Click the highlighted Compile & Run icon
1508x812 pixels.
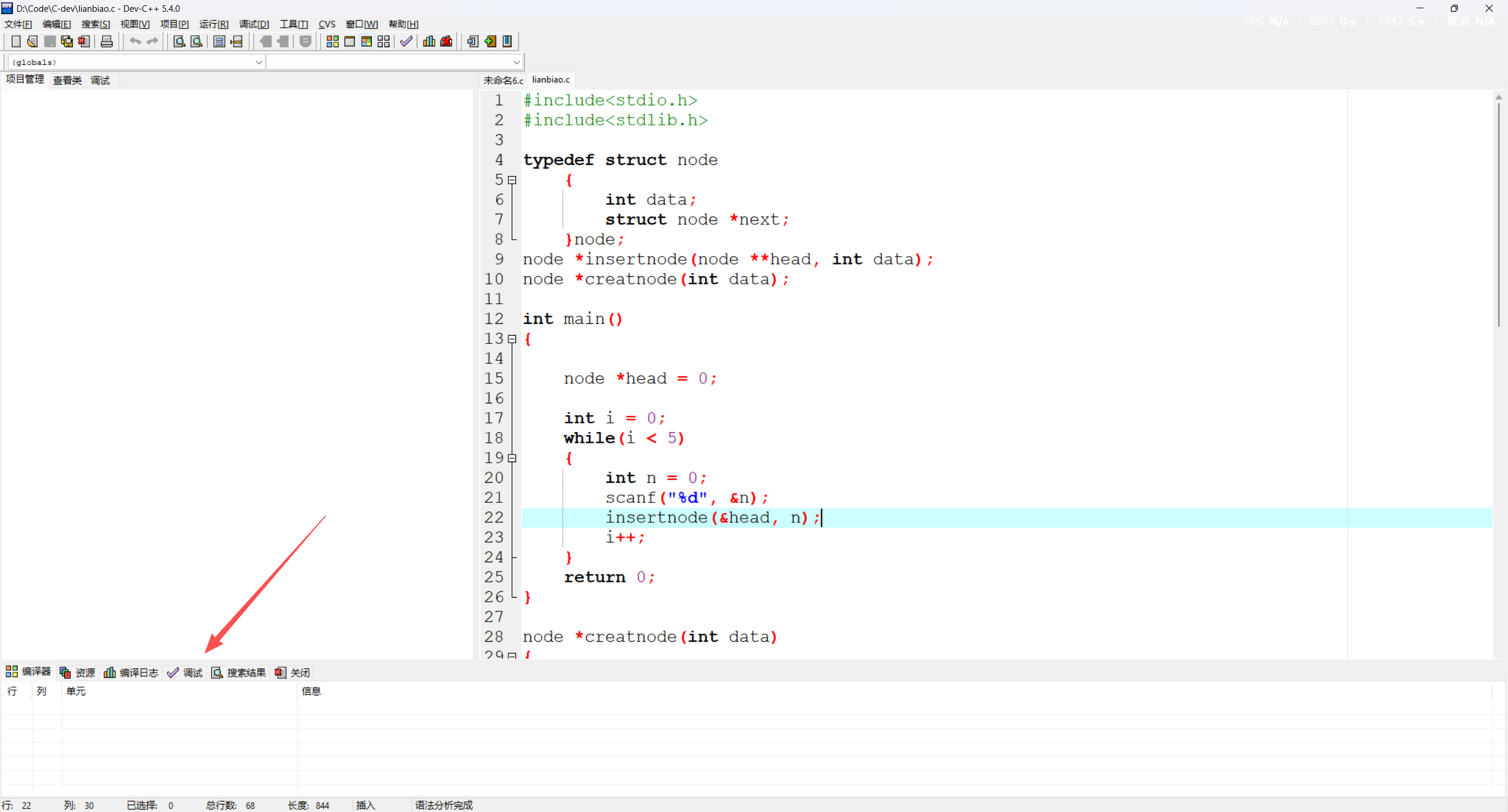366,41
